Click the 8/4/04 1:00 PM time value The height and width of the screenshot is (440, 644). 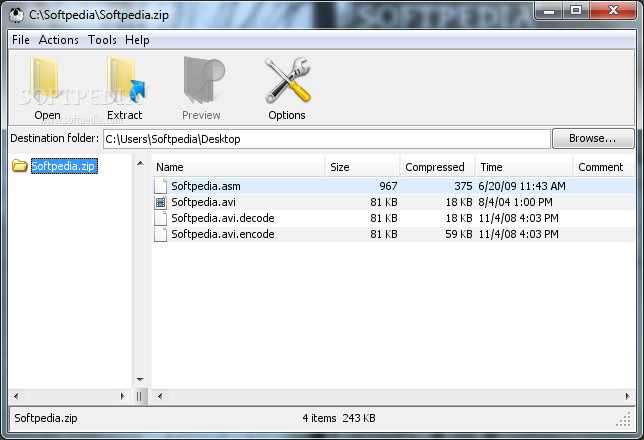[x=515, y=202]
